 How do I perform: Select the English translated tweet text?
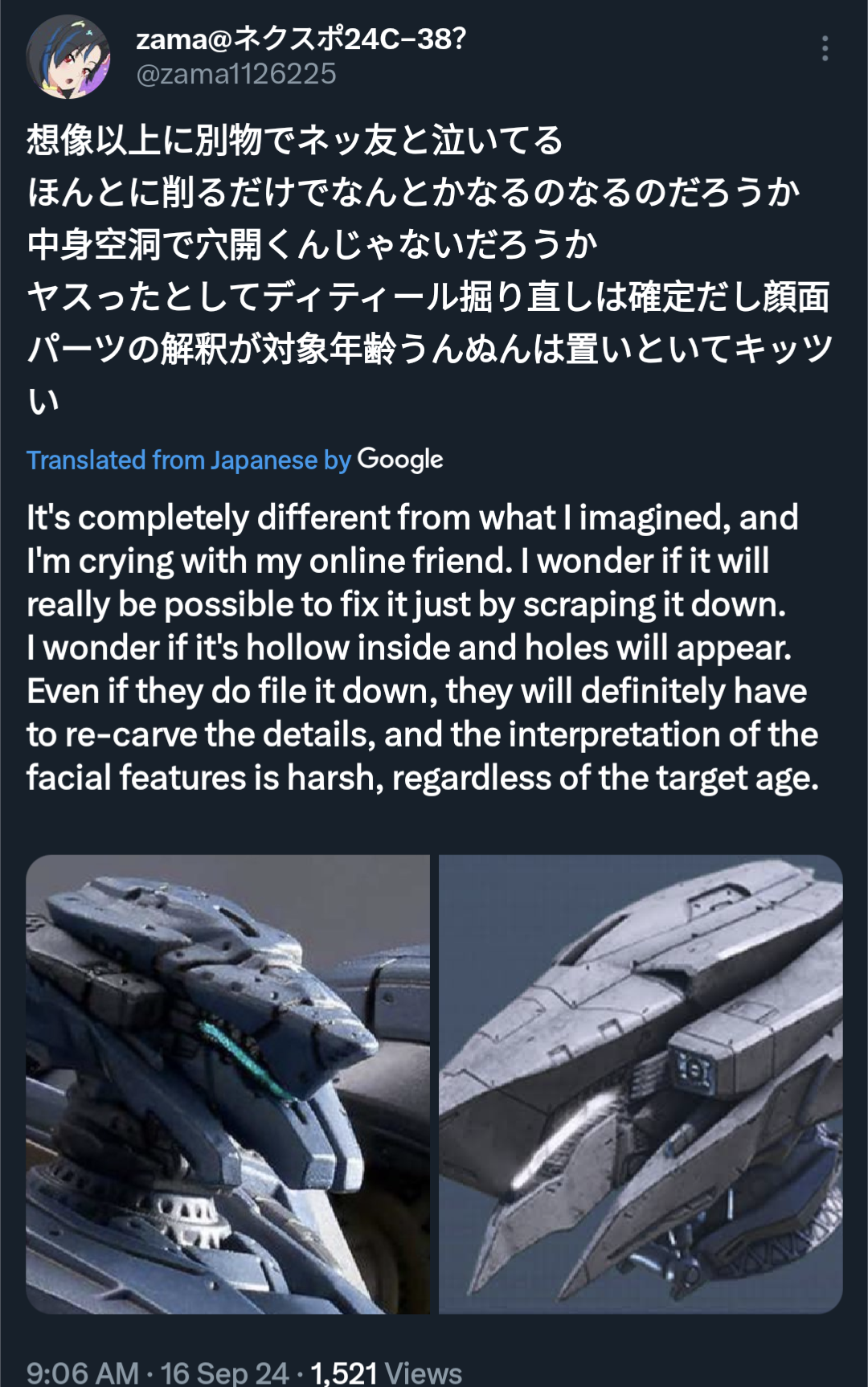[423, 648]
